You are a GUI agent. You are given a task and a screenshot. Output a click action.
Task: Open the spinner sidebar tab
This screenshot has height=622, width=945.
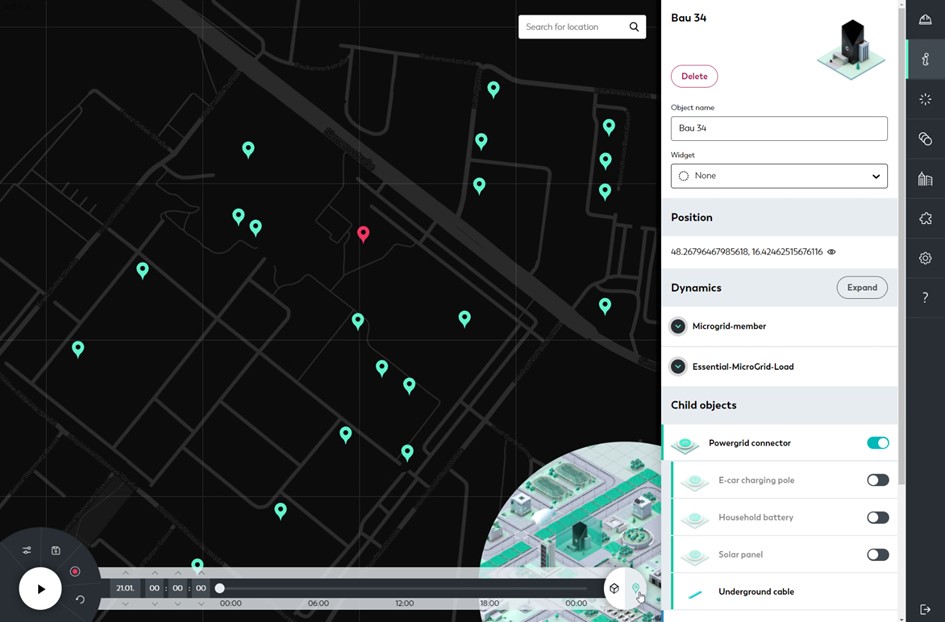tap(925, 99)
